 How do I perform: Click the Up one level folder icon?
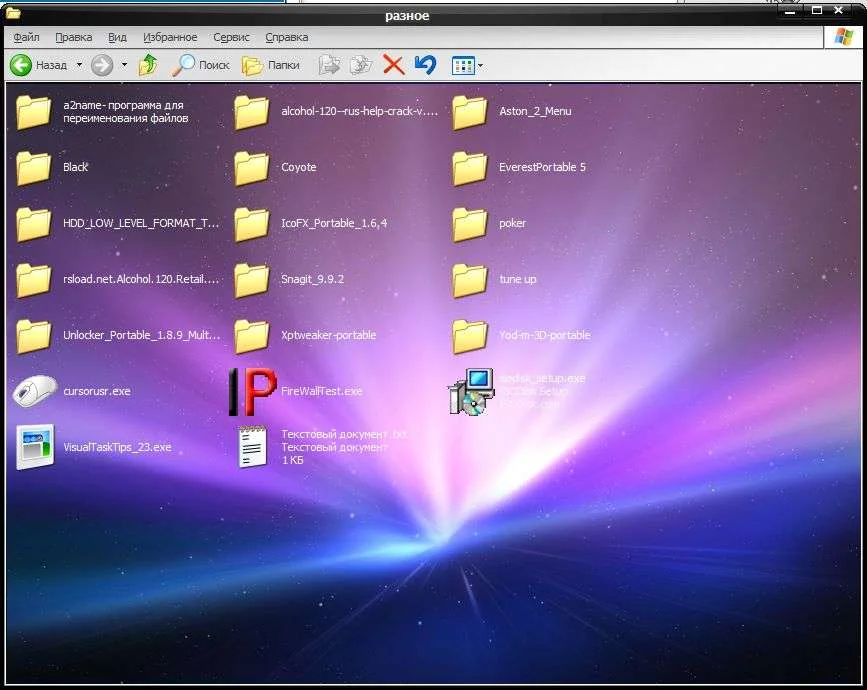pyautogui.click(x=148, y=65)
